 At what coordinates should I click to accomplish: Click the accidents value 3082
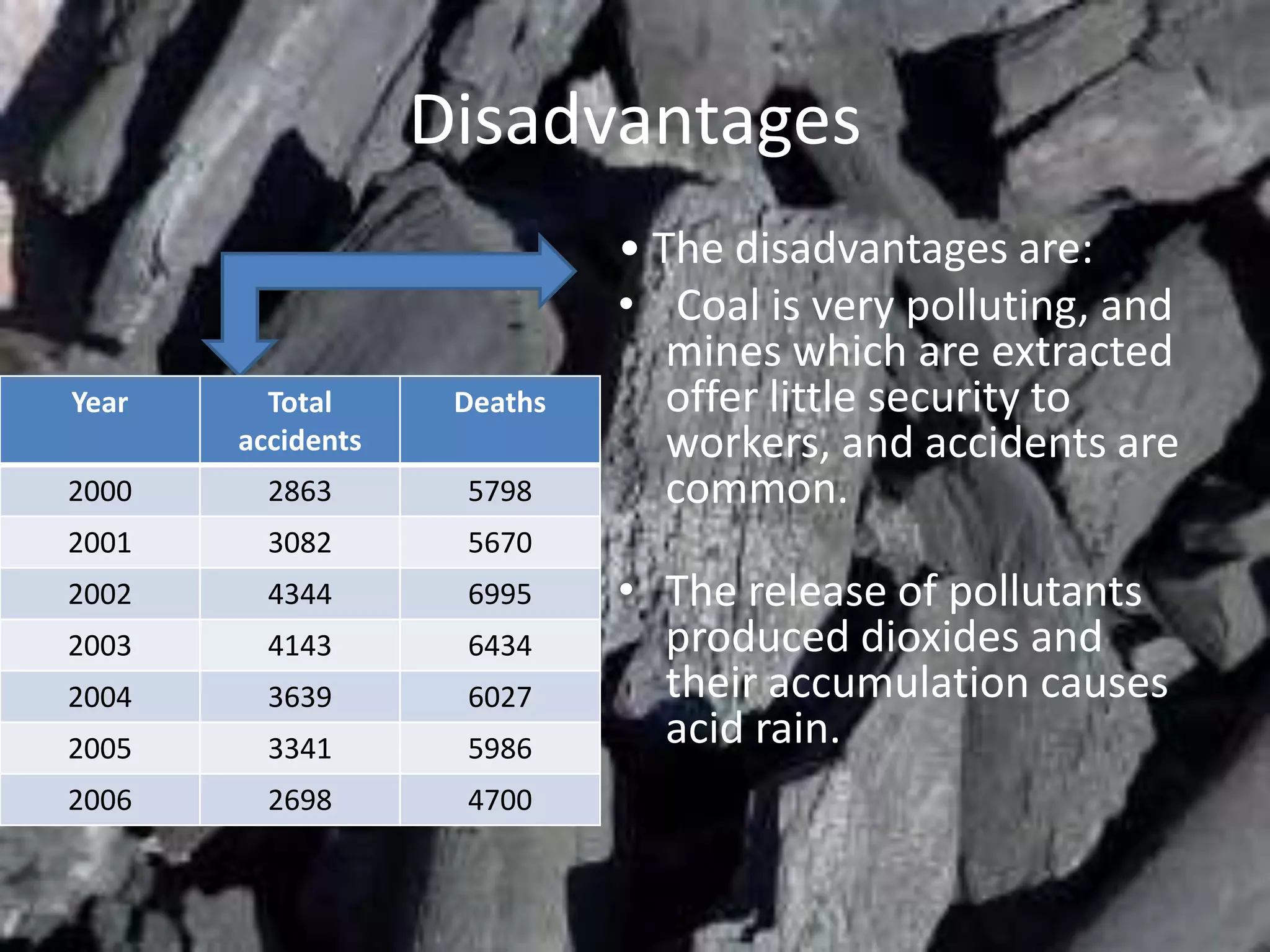point(300,542)
